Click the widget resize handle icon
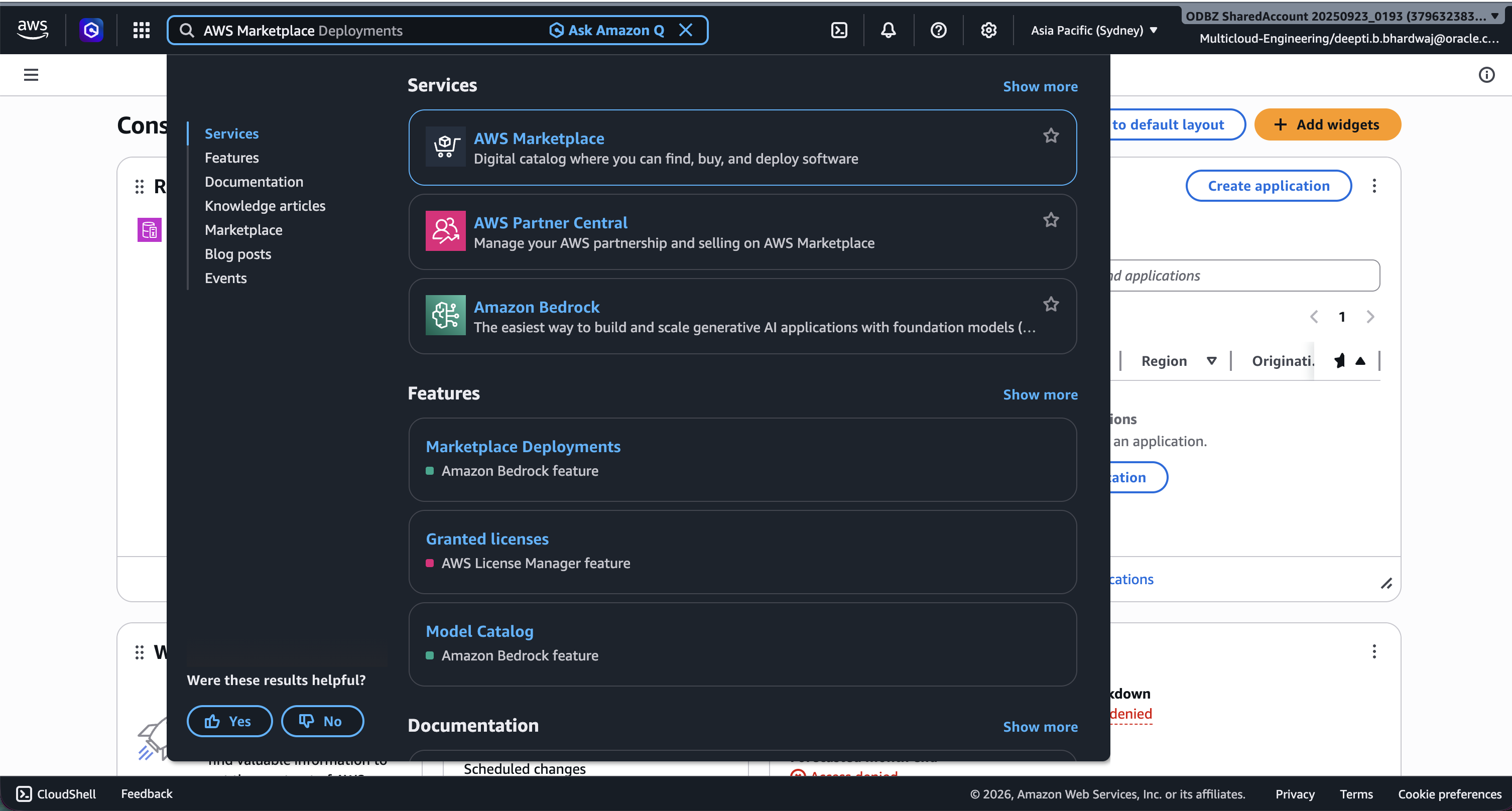1512x811 pixels. 1387,583
